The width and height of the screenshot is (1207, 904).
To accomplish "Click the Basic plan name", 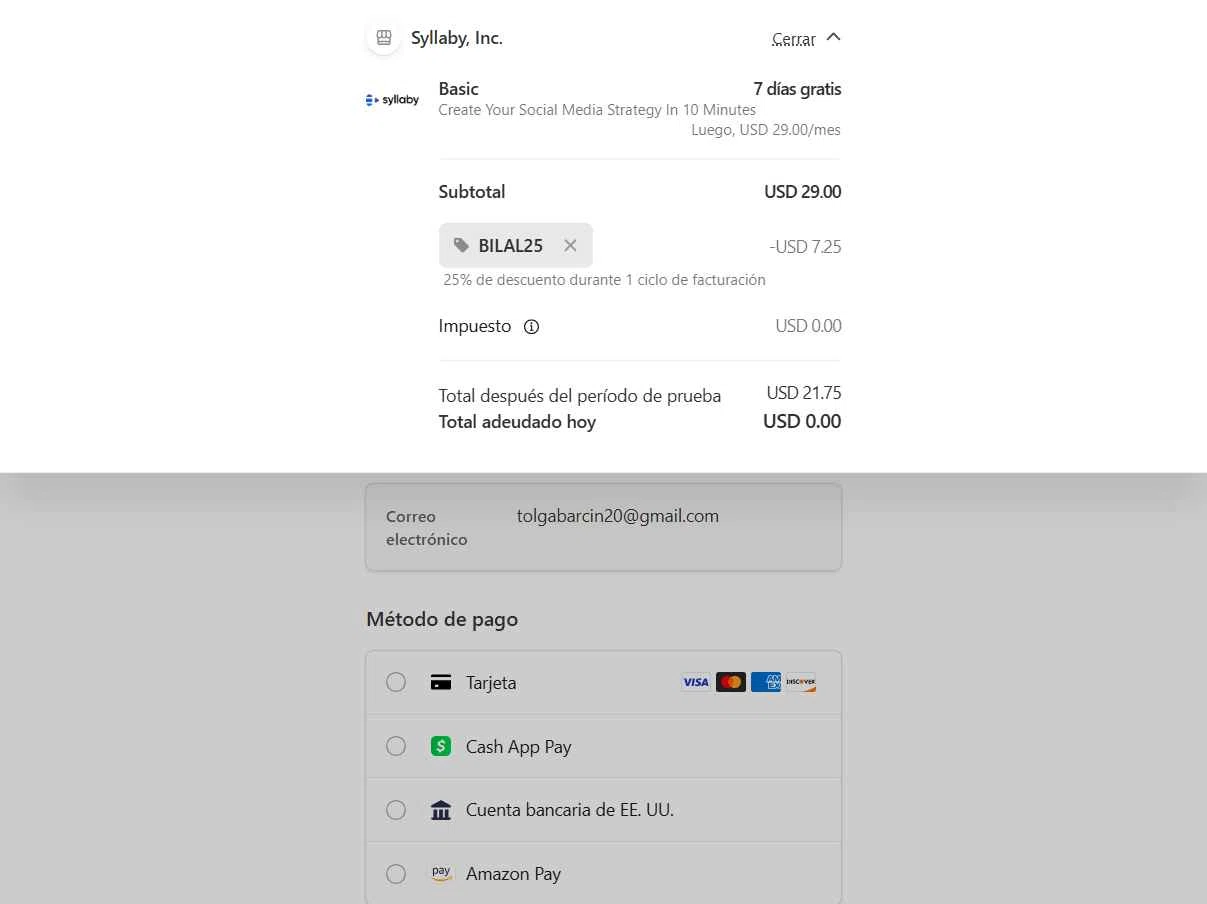I will tap(459, 89).
